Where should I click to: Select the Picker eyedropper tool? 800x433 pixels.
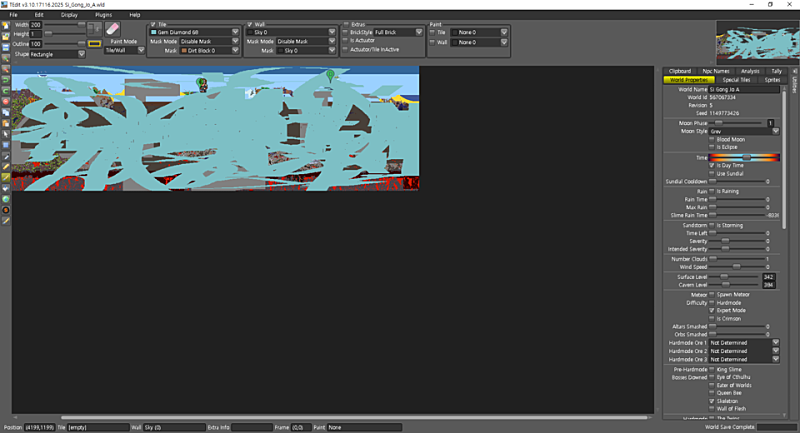click(6, 156)
